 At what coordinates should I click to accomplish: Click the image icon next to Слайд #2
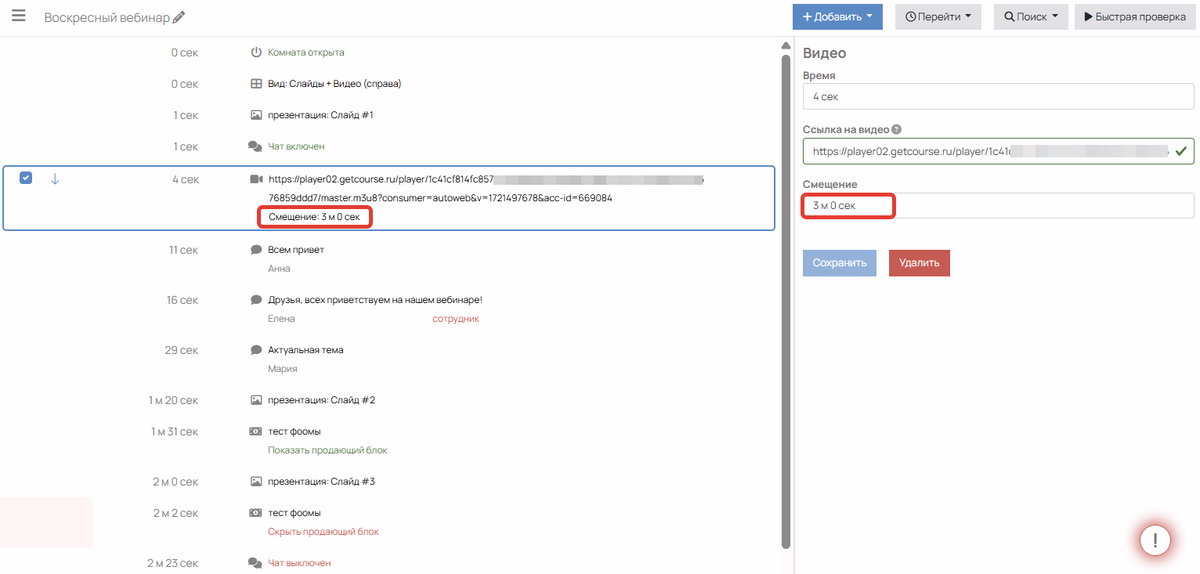(256, 401)
